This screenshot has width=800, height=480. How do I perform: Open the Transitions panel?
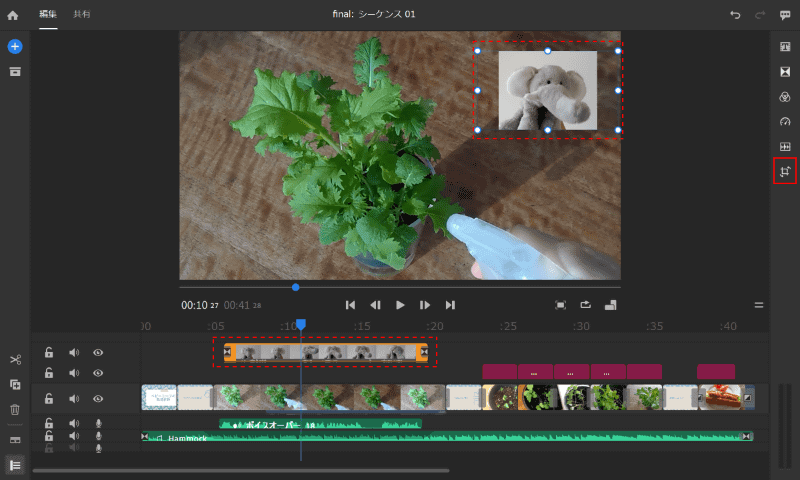(x=785, y=72)
